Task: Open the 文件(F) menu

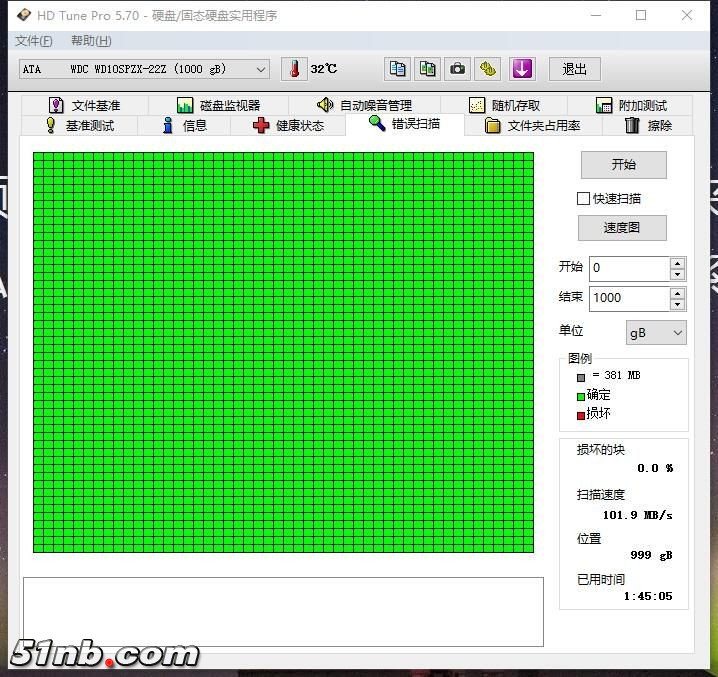Action: click(x=34, y=41)
